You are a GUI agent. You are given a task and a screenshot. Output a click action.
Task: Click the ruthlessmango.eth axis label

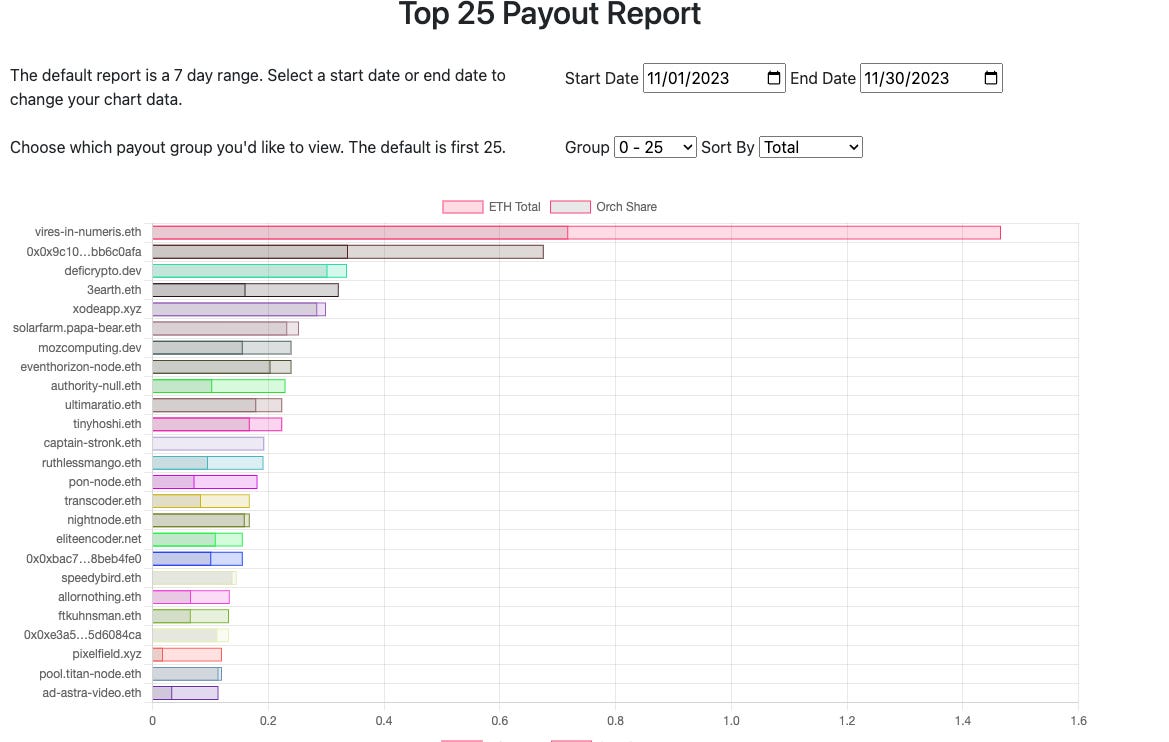(92, 462)
